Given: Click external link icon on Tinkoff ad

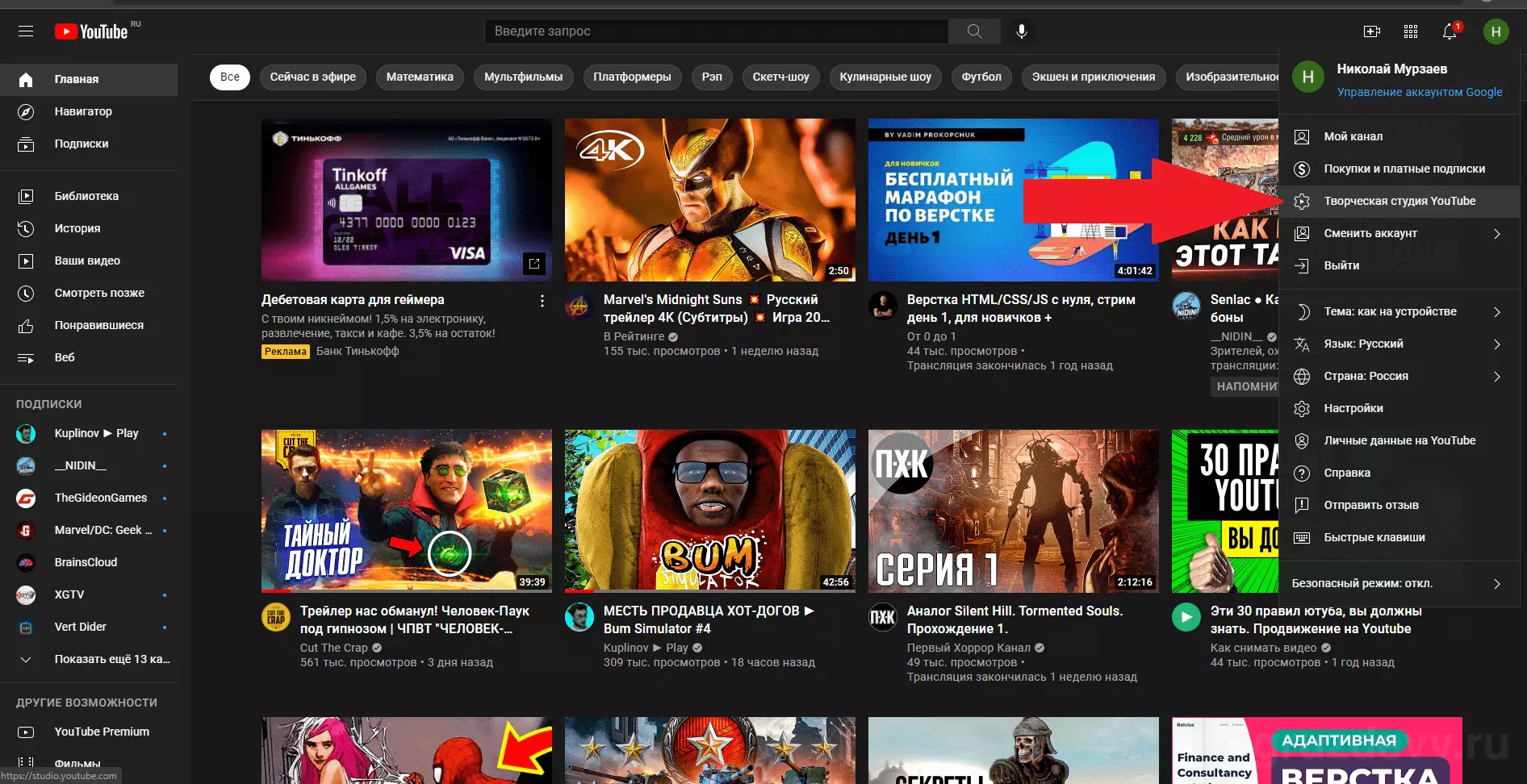Looking at the screenshot, I should 534,264.
